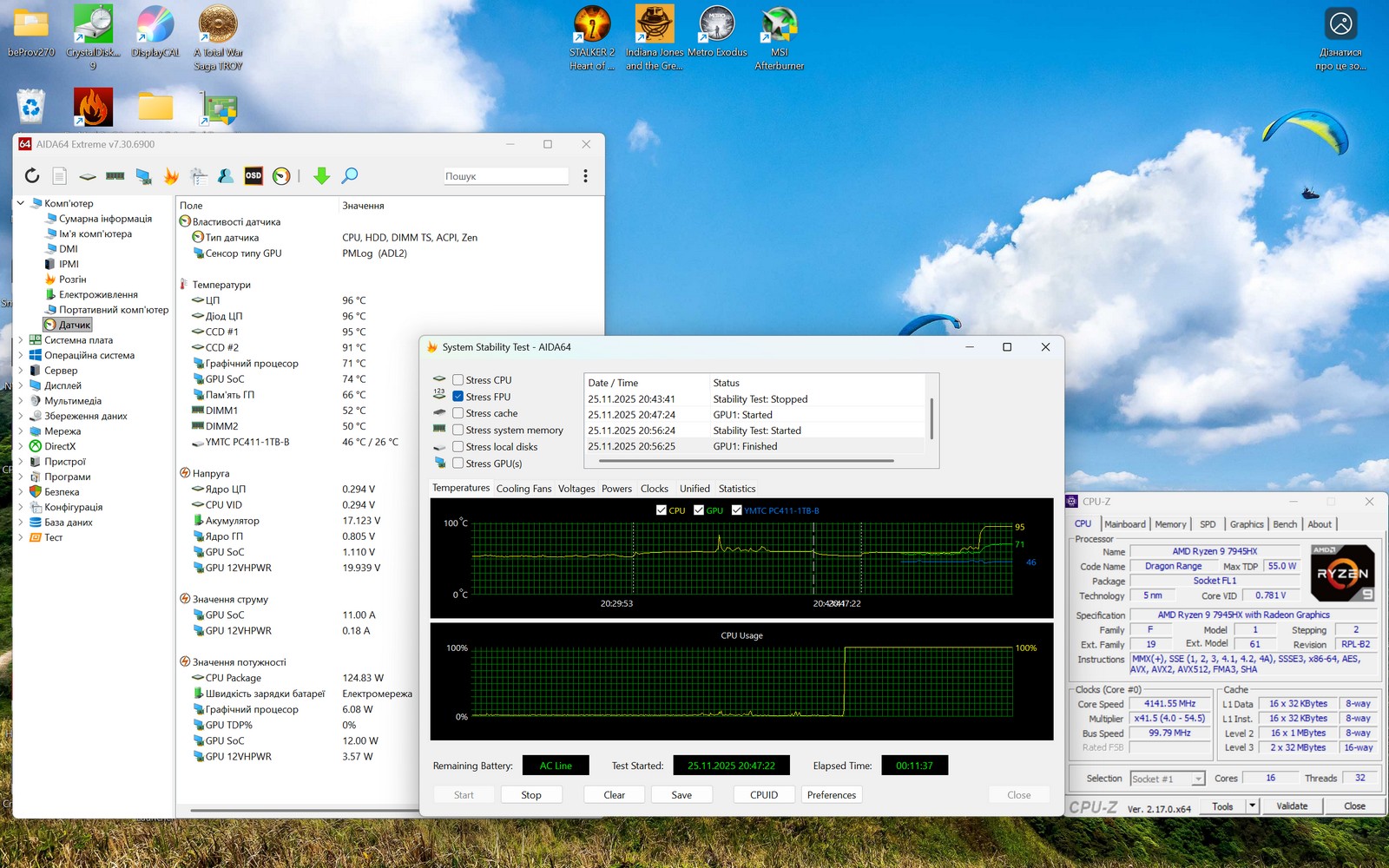Open the three-dot menu in AIDA64

point(585,176)
